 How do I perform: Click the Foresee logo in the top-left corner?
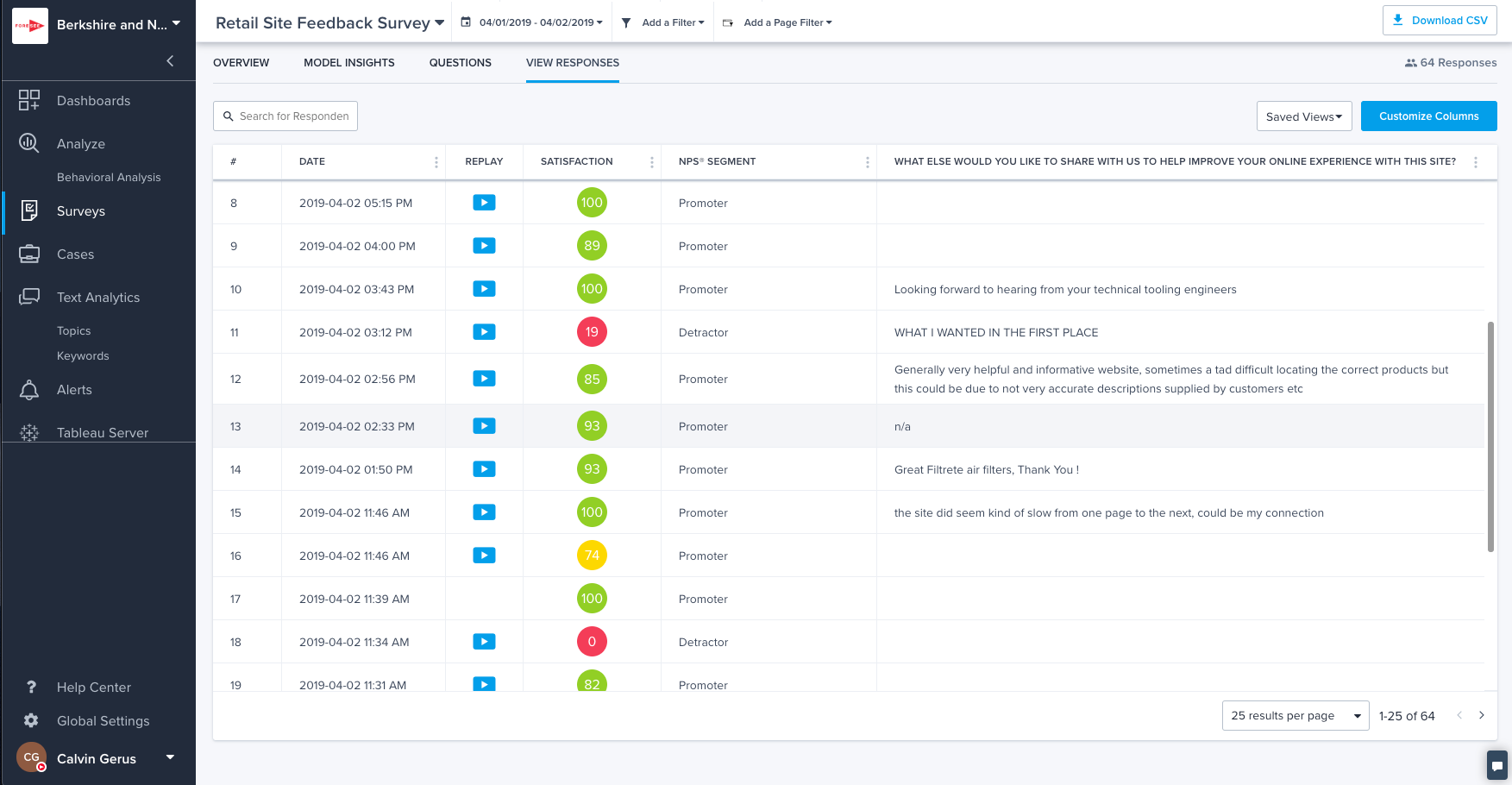click(x=30, y=25)
